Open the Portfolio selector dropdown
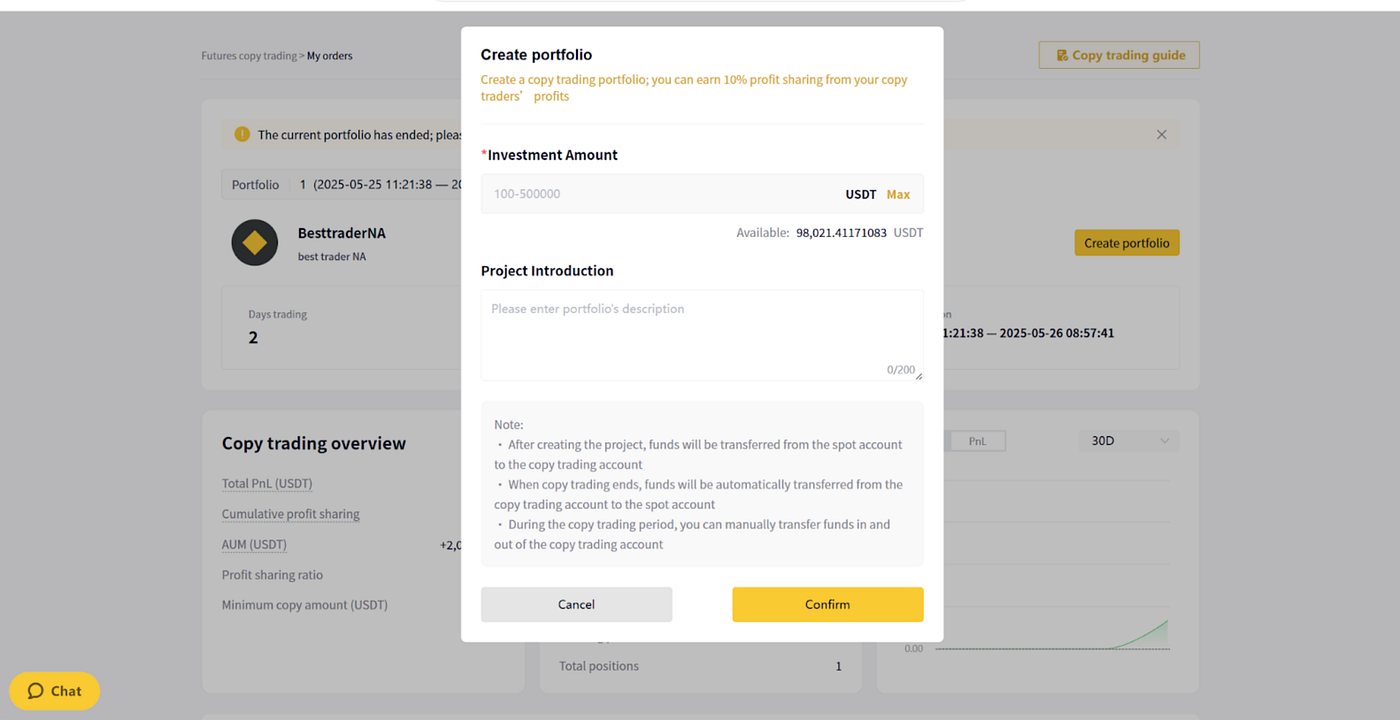The image size is (1400, 720). [342, 185]
